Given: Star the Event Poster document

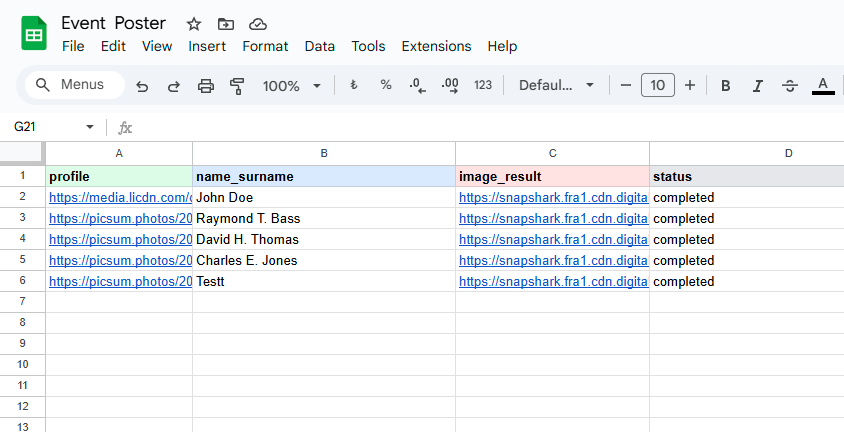Looking at the screenshot, I should click(194, 24).
